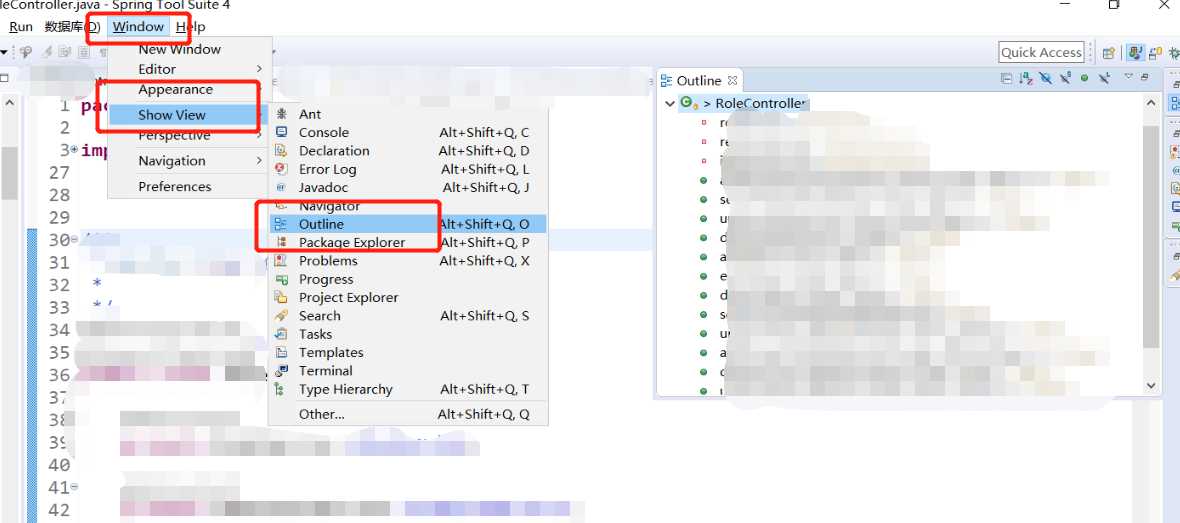
Task: Toggle Hide Static Members in Outline toolbar
Action: [x=1065, y=78]
